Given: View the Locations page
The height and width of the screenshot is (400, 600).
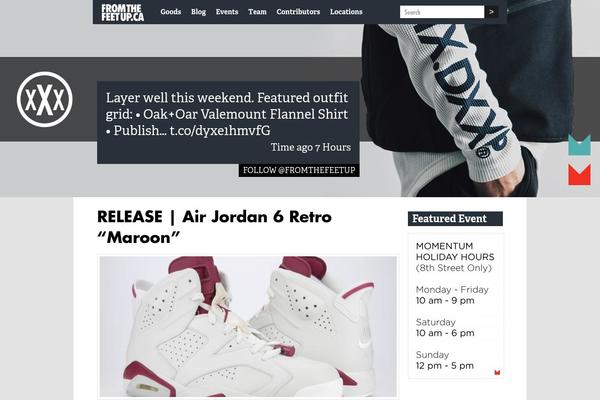Looking at the screenshot, I should [x=346, y=12].
